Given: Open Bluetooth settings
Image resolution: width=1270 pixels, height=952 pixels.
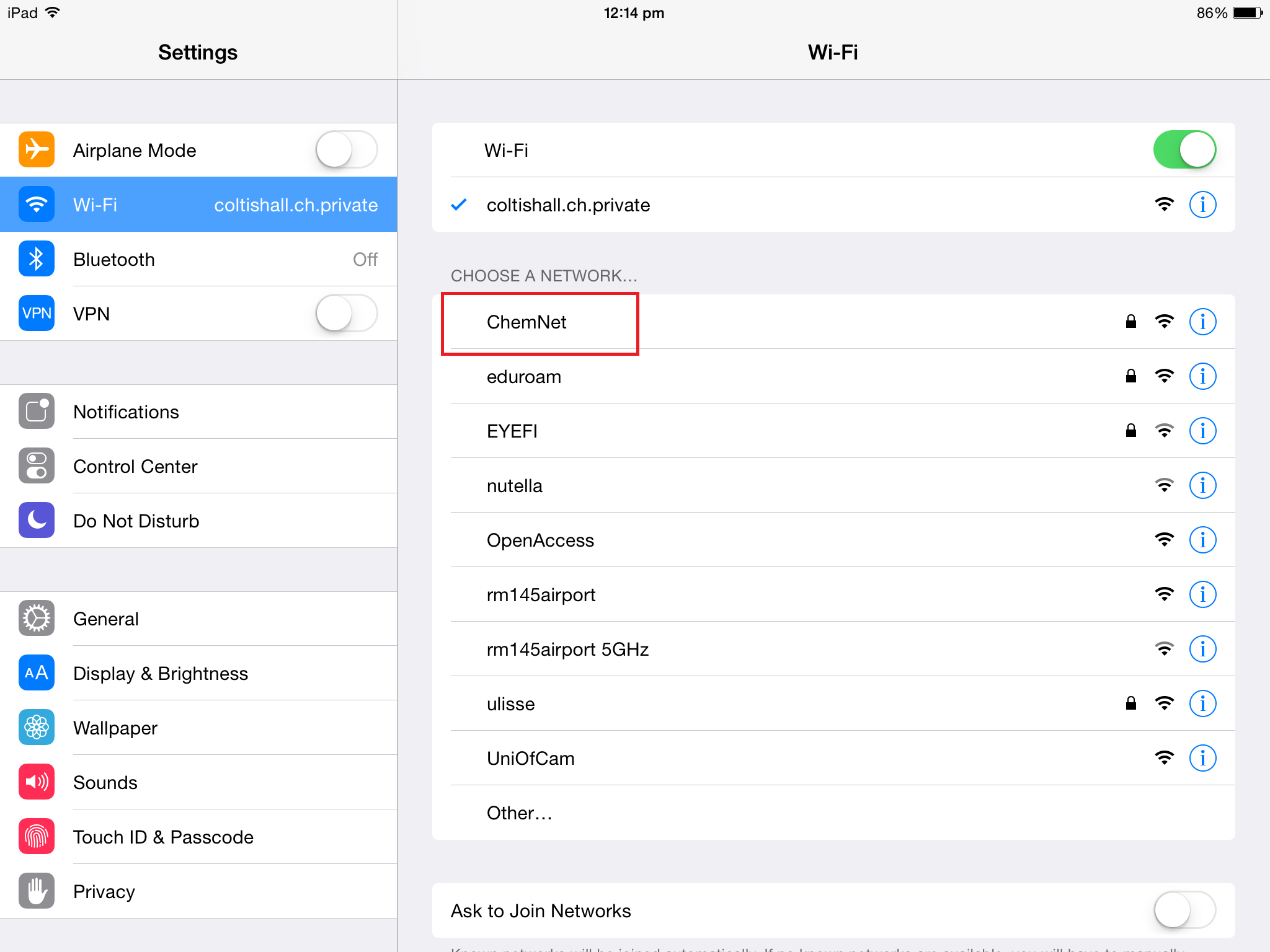Looking at the screenshot, I should tap(198, 259).
